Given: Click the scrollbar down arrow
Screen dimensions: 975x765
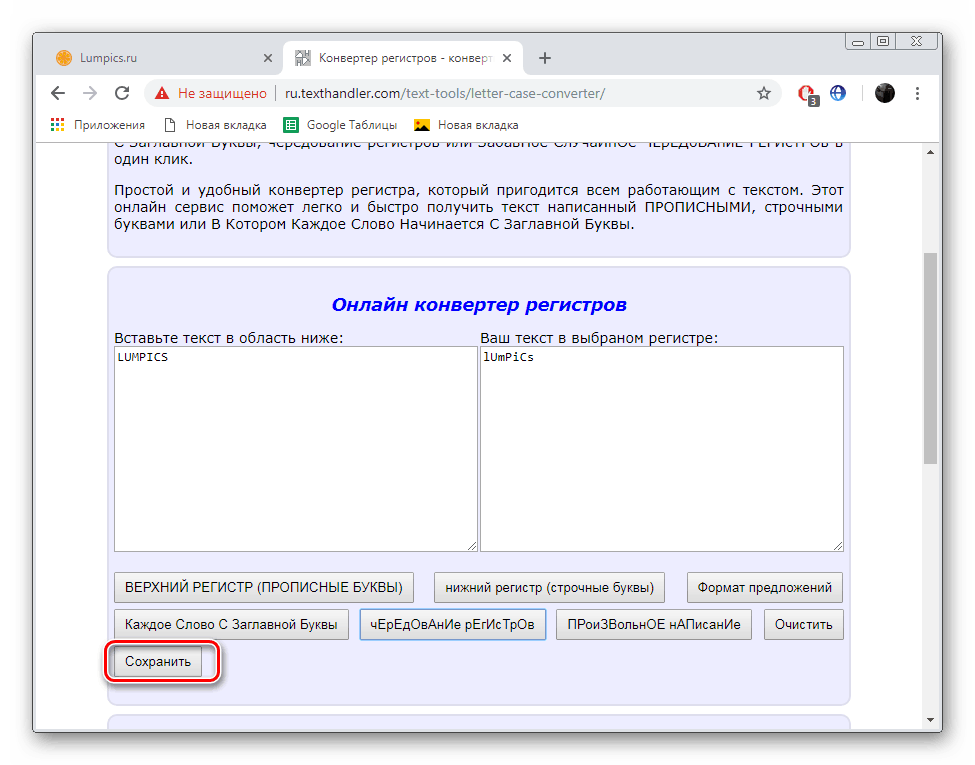Looking at the screenshot, I should click(930, 720).
